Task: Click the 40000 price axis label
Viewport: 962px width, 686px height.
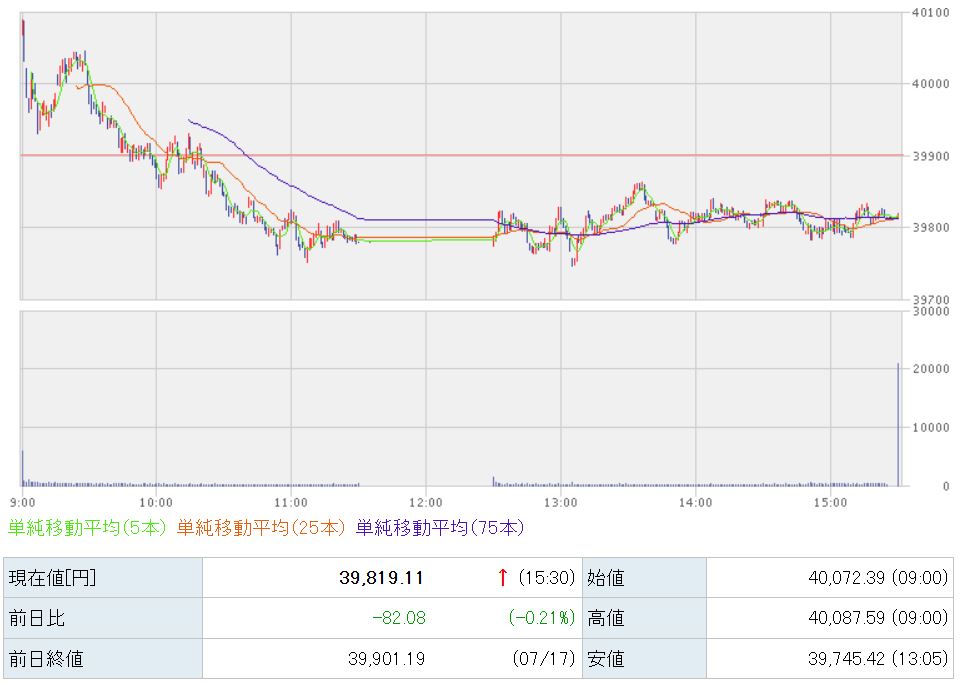Action: pos(931,84)
